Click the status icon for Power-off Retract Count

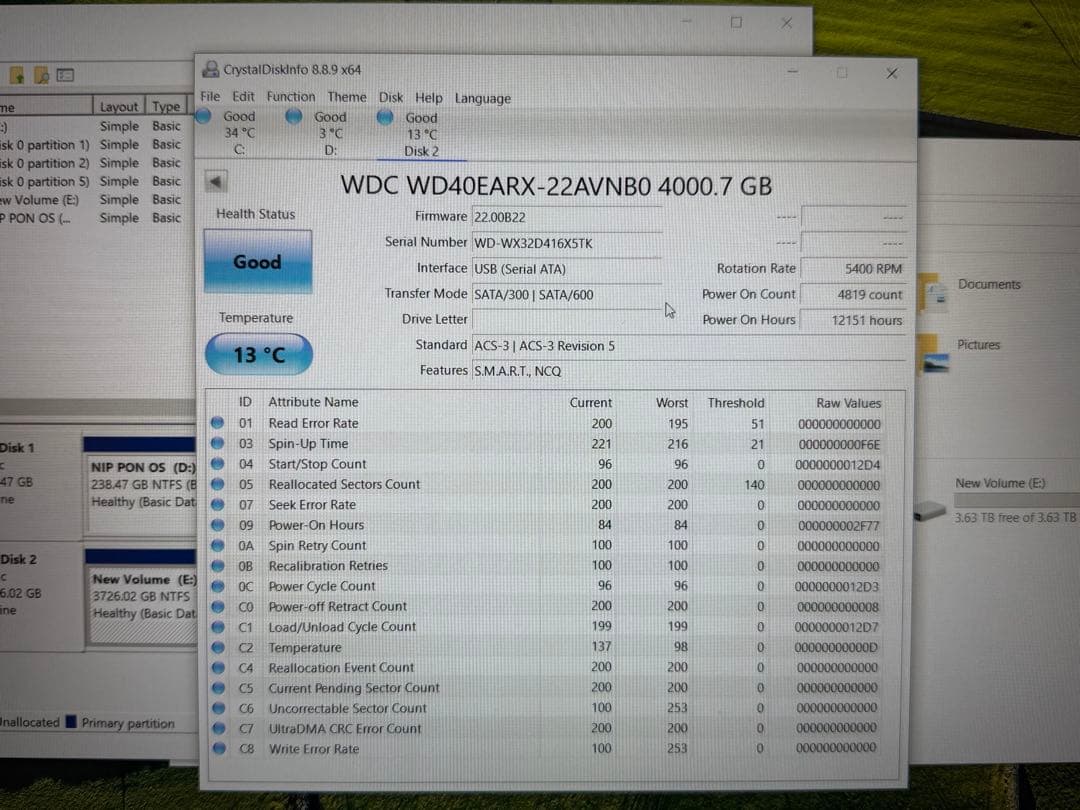tap(218, 607)
